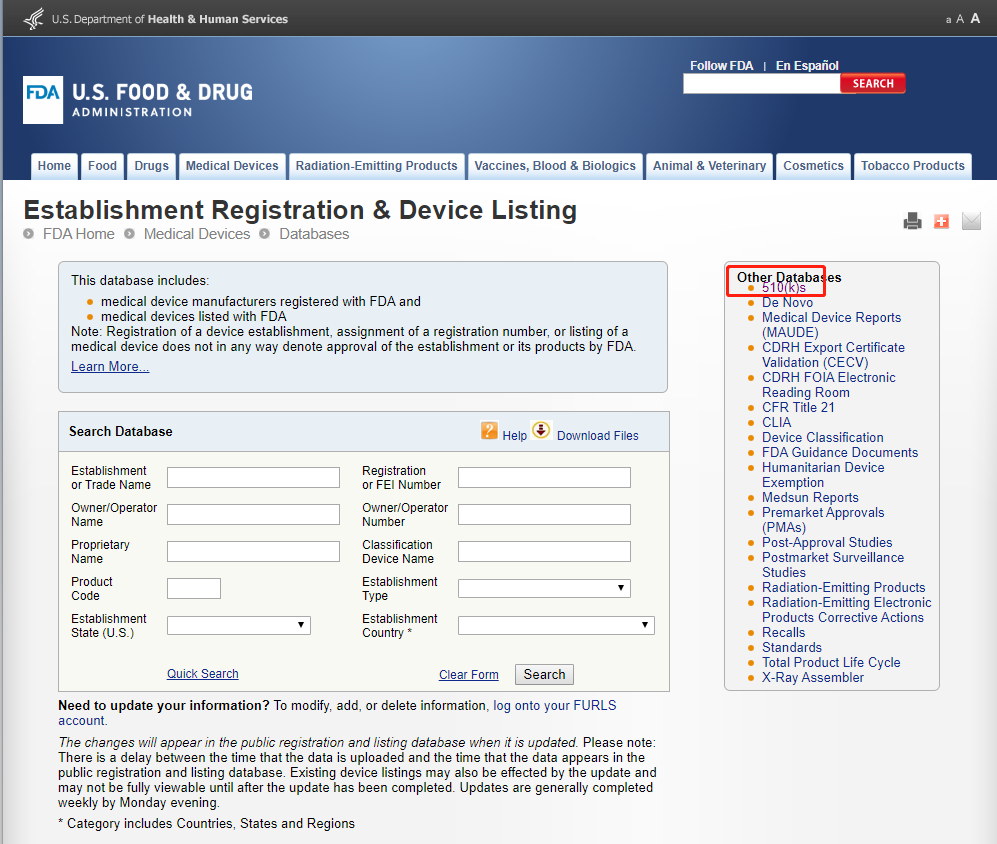Open the Total Product Life Cycle link
Image resolution: width=997 pixels, height=844 pixels.
tap(831, 662)
